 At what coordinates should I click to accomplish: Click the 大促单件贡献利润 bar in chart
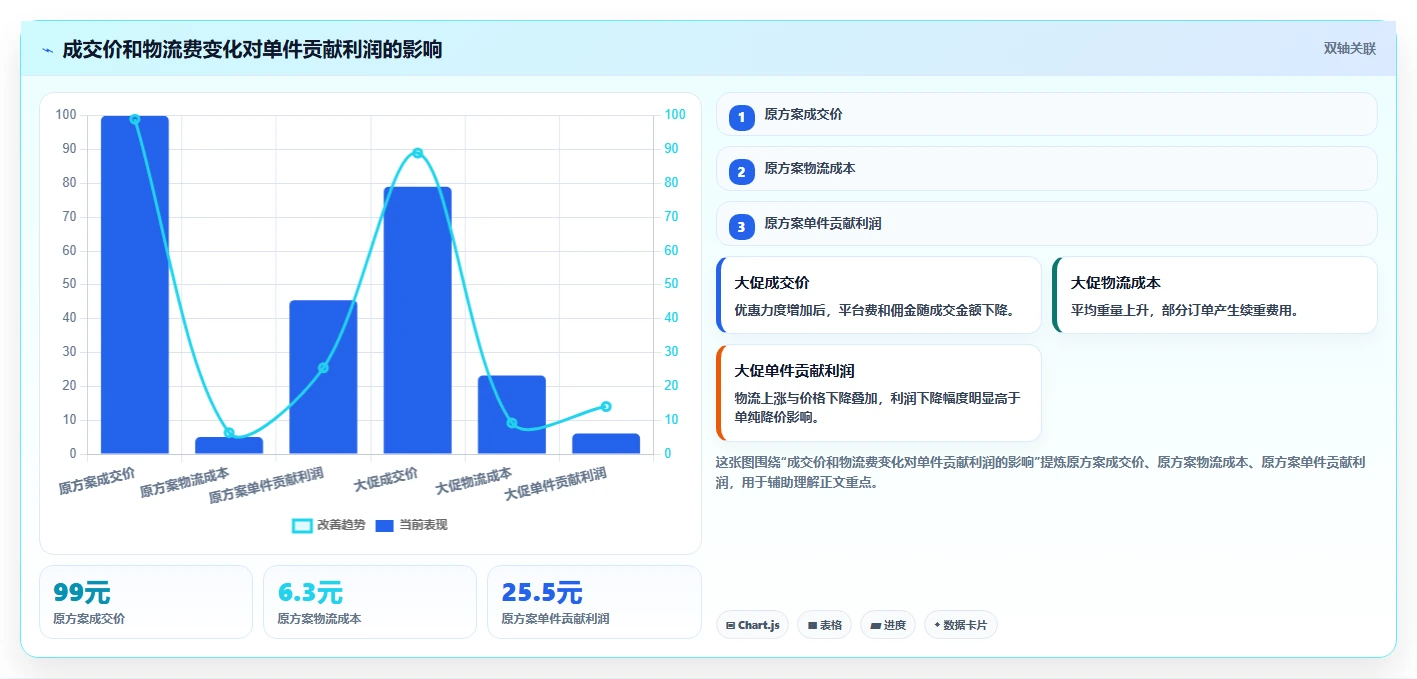[x=606, y=444]
